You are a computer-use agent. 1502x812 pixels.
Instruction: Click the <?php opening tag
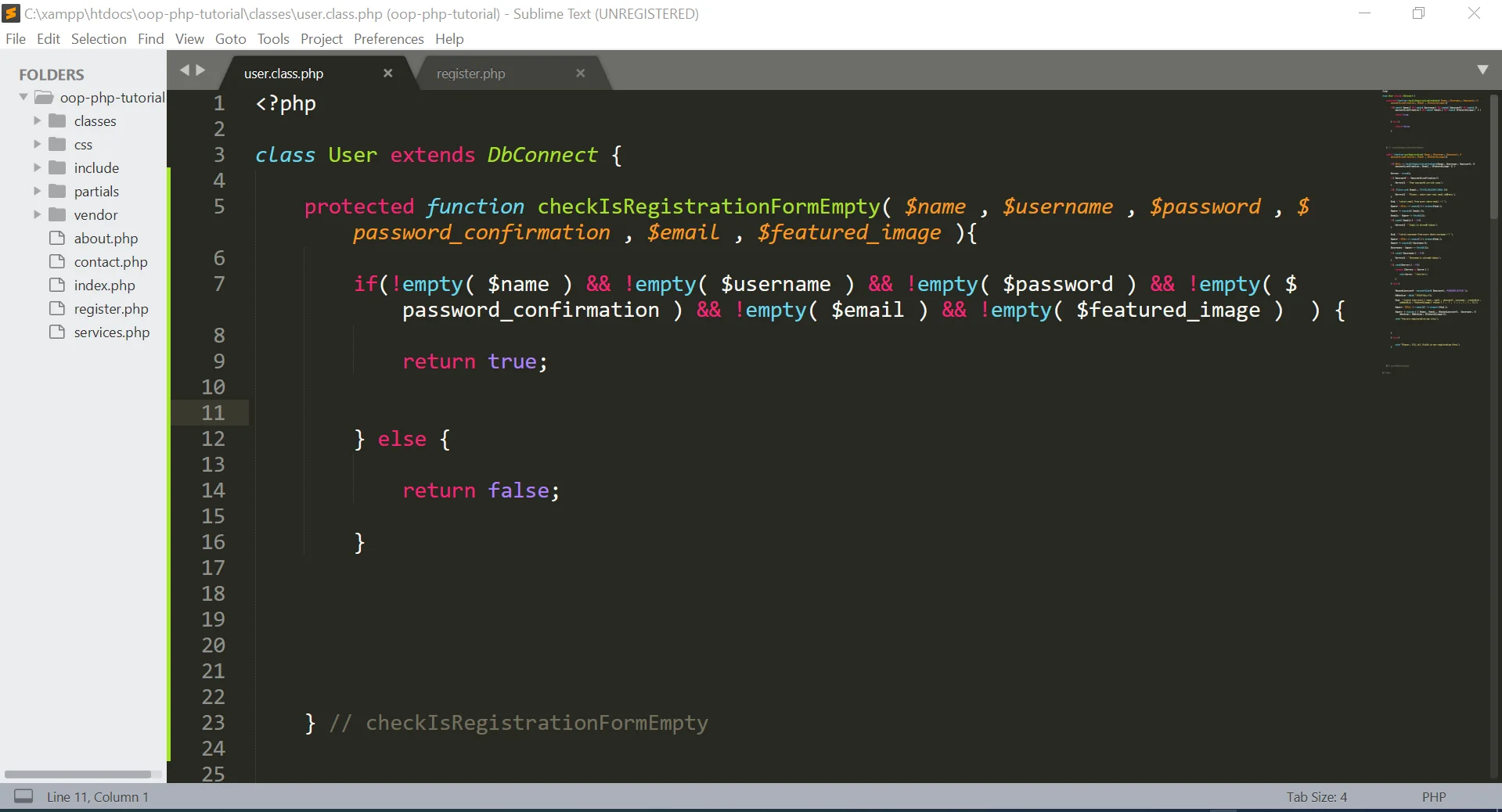click(286, 104)
